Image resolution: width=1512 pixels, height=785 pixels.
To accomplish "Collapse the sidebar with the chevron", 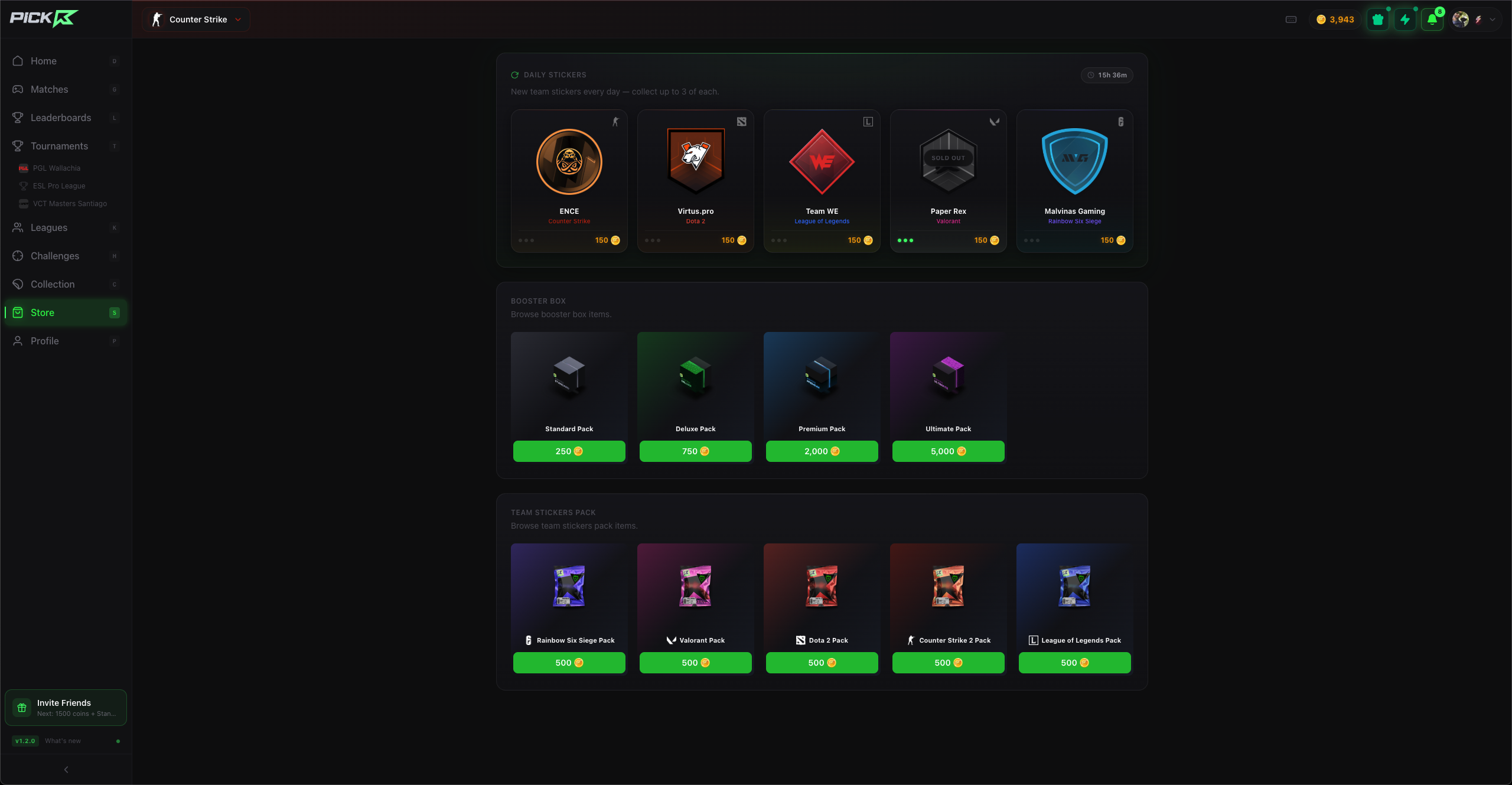I will pos(66,770).
